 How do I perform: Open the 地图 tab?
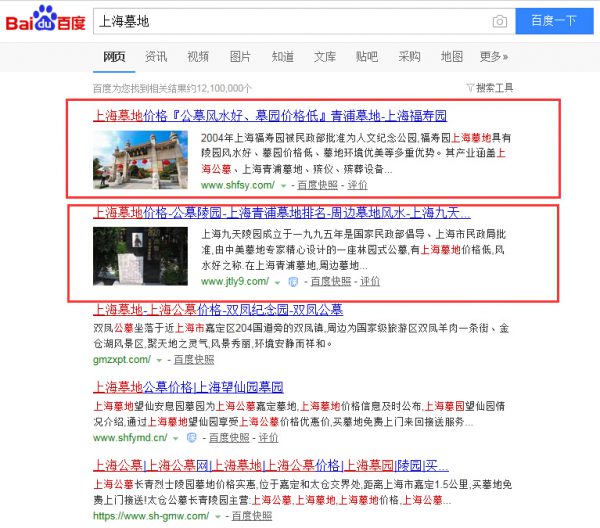(452, 57)
